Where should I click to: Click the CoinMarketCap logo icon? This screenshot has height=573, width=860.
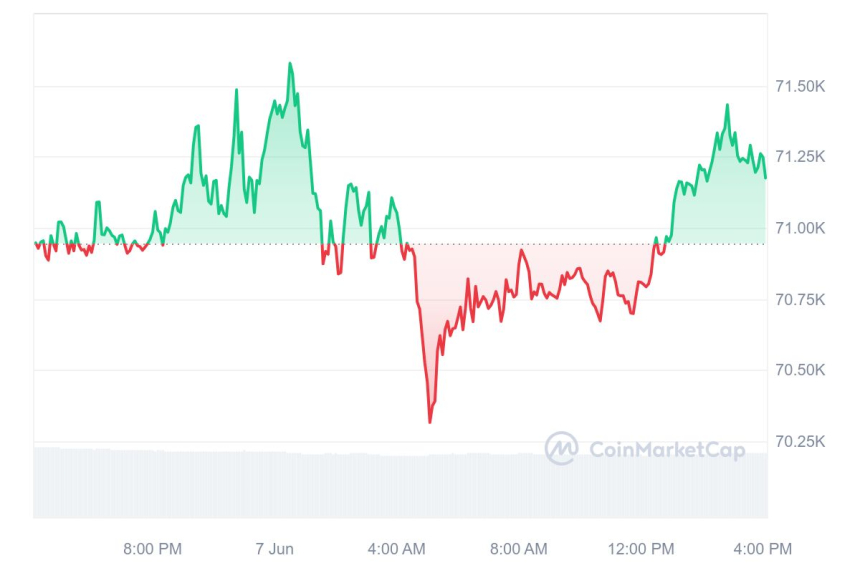pyautogui.click(x=561, y=448)
